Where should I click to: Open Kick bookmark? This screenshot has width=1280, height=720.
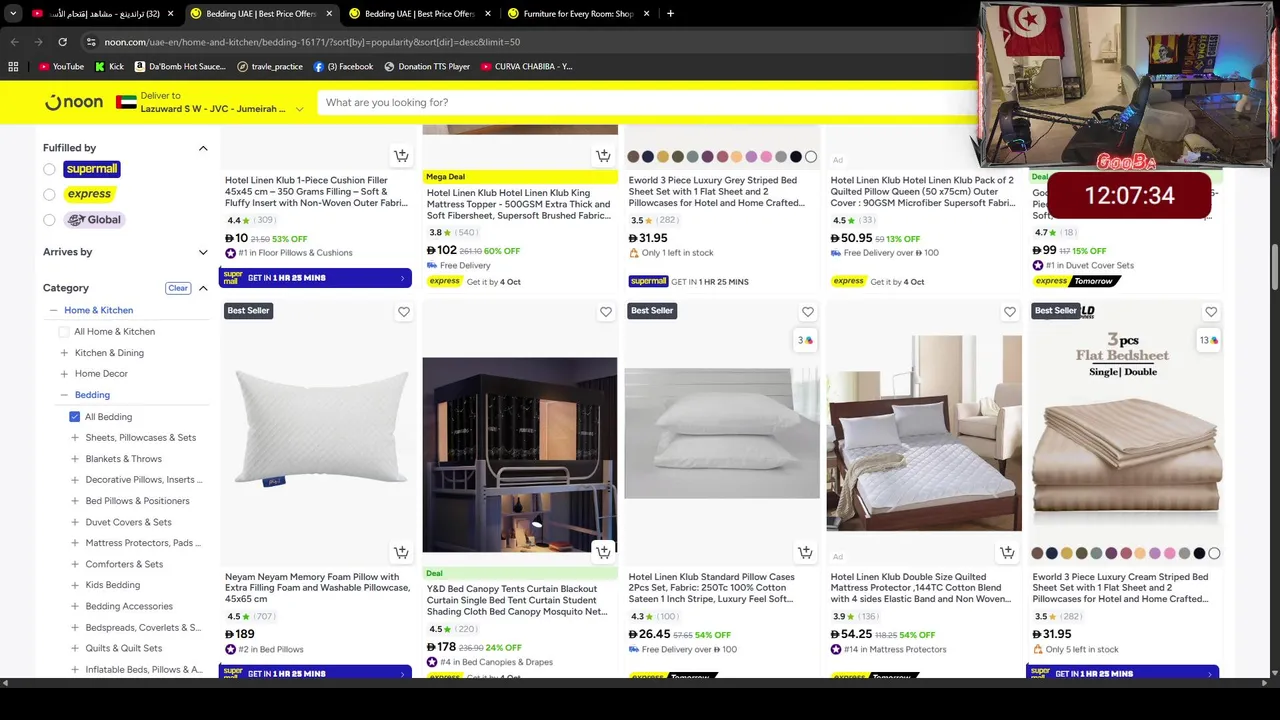110,66
